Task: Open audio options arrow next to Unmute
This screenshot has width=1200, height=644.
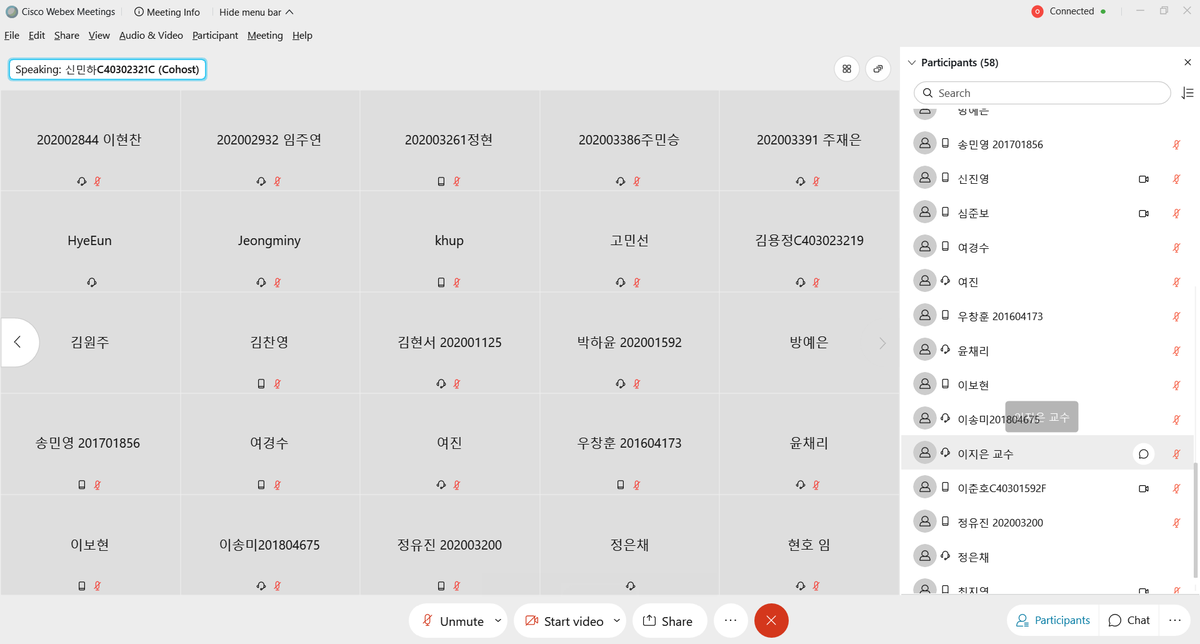Action: tap(497, 621)
